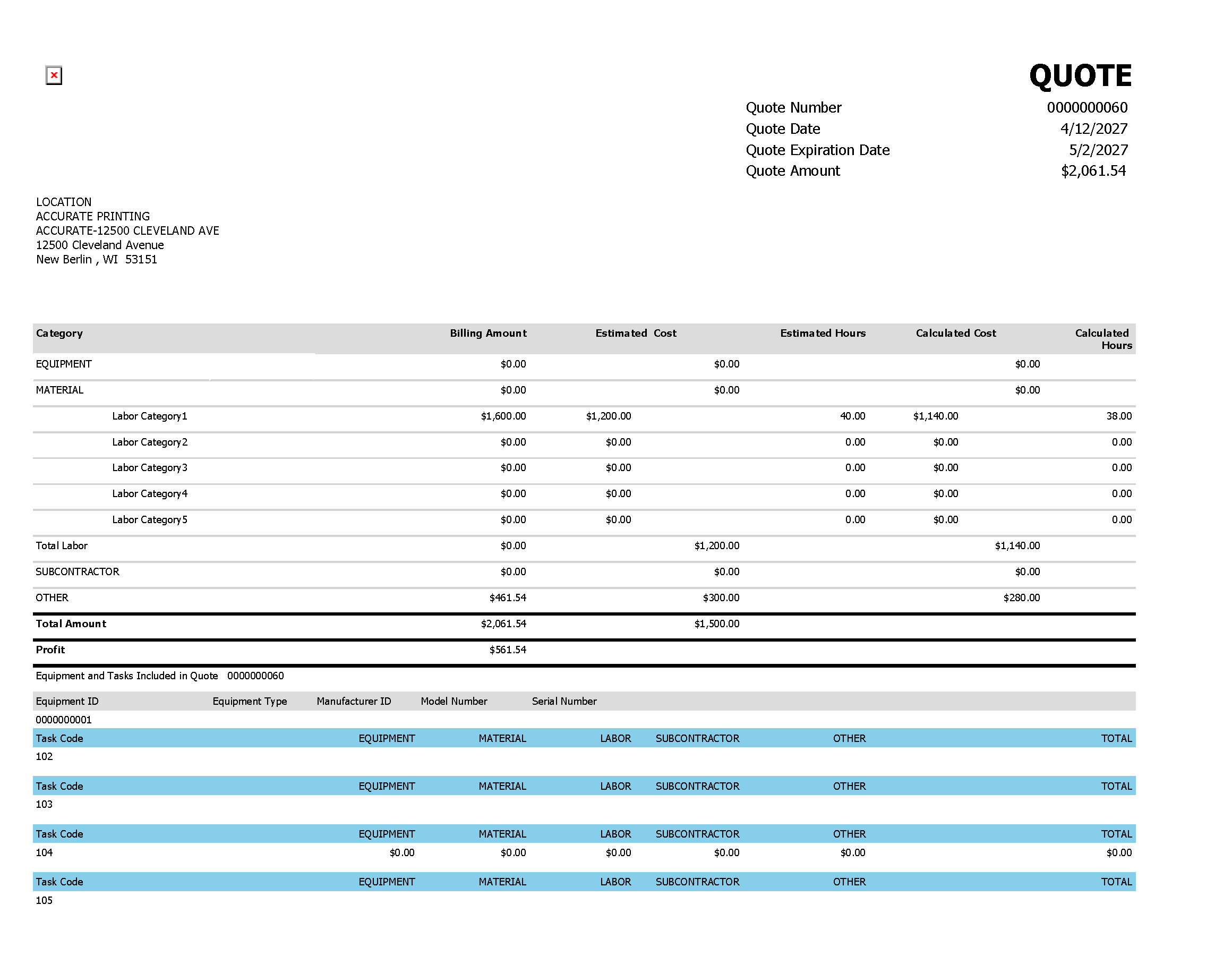Select the SUBCONTRACTOR category row

coord(78,571)
